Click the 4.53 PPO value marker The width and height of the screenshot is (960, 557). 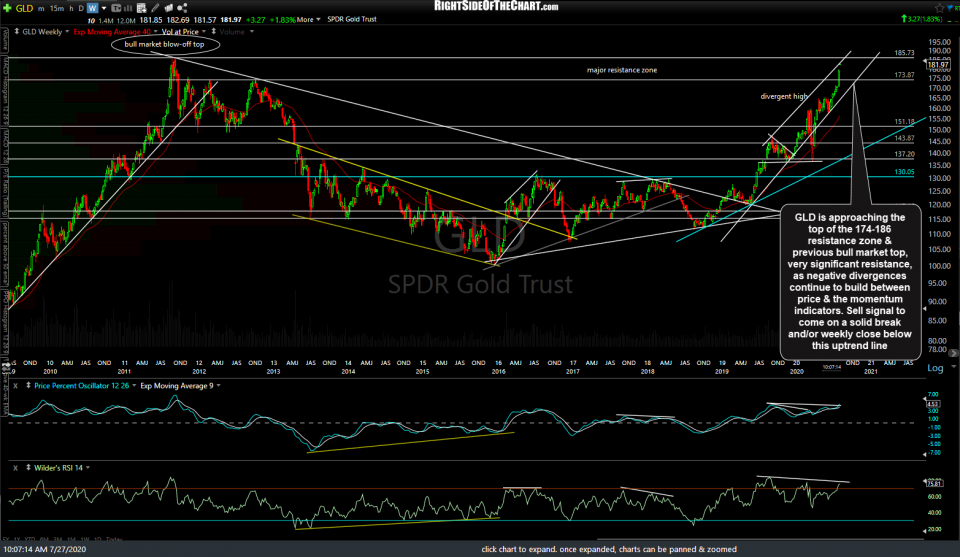pos(932,404)
